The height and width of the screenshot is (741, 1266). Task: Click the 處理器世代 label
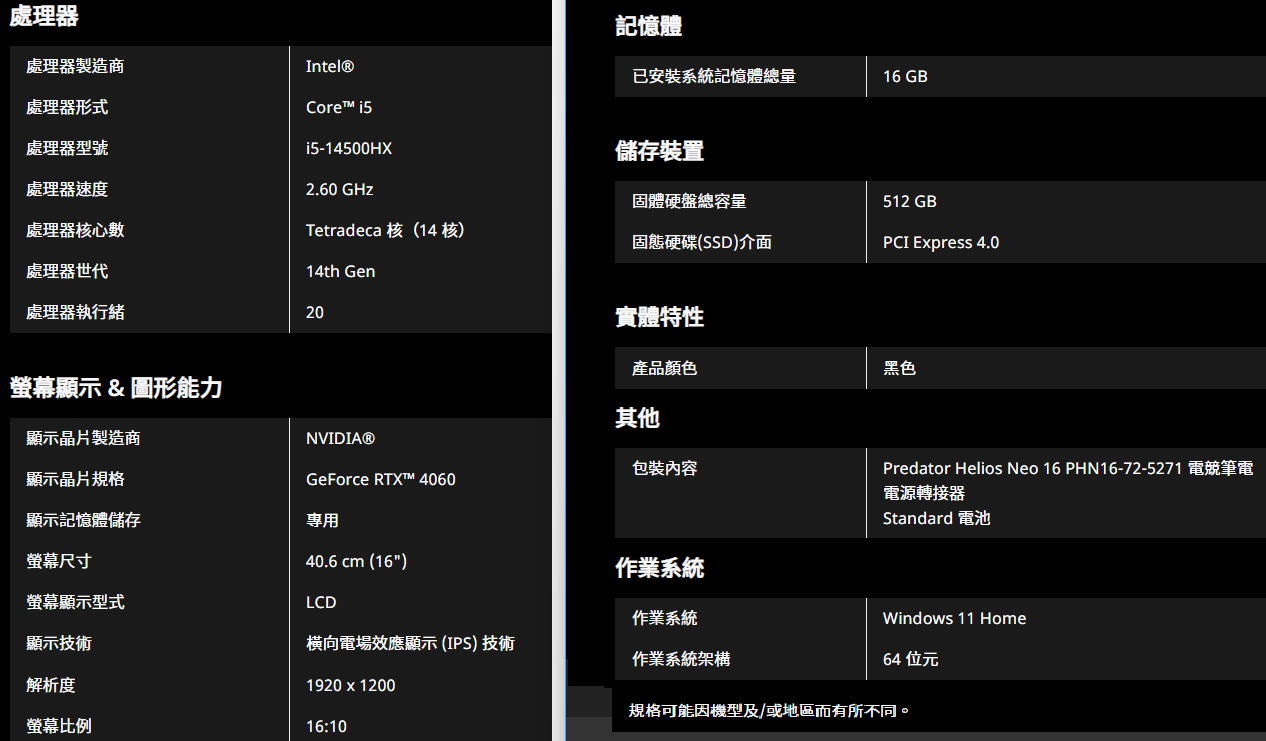[67, 271]
